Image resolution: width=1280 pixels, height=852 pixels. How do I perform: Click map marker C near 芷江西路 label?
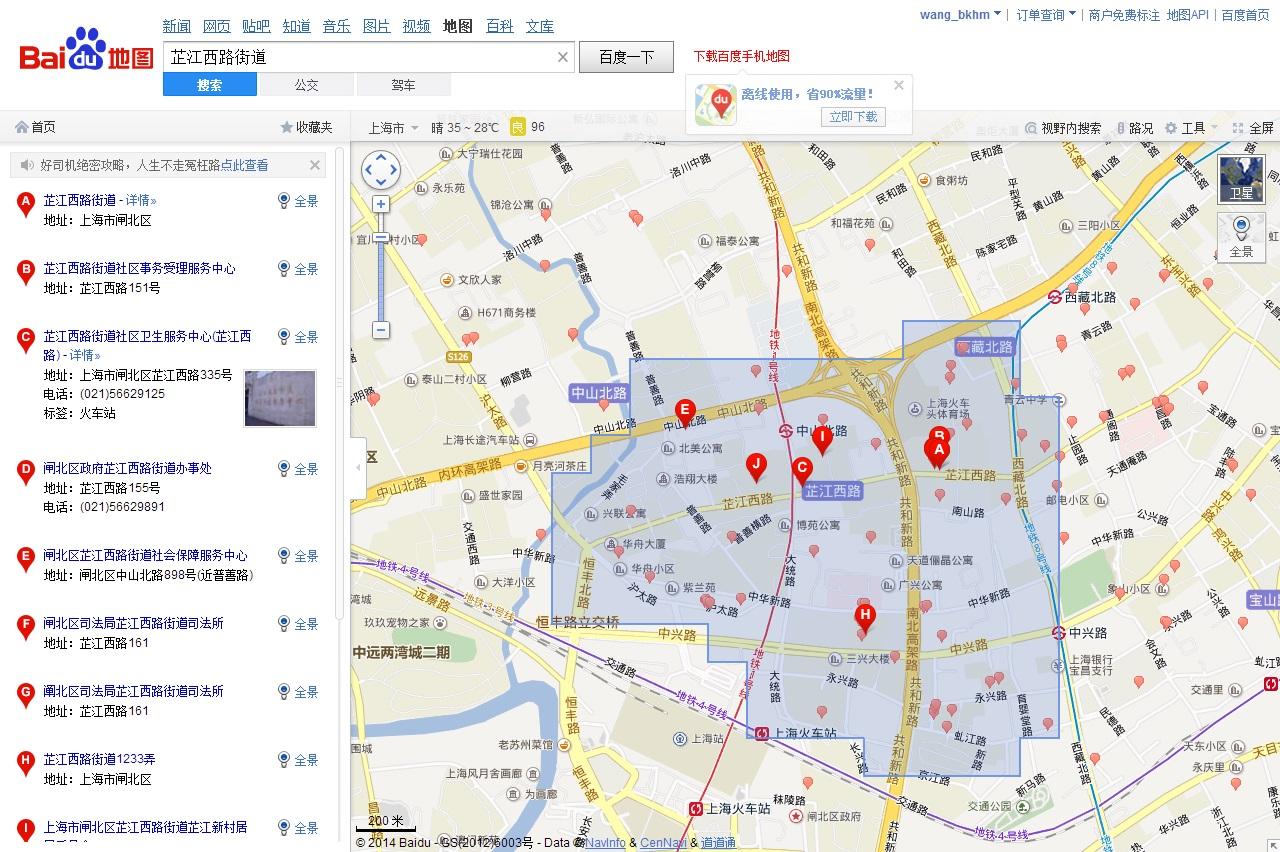802,471
